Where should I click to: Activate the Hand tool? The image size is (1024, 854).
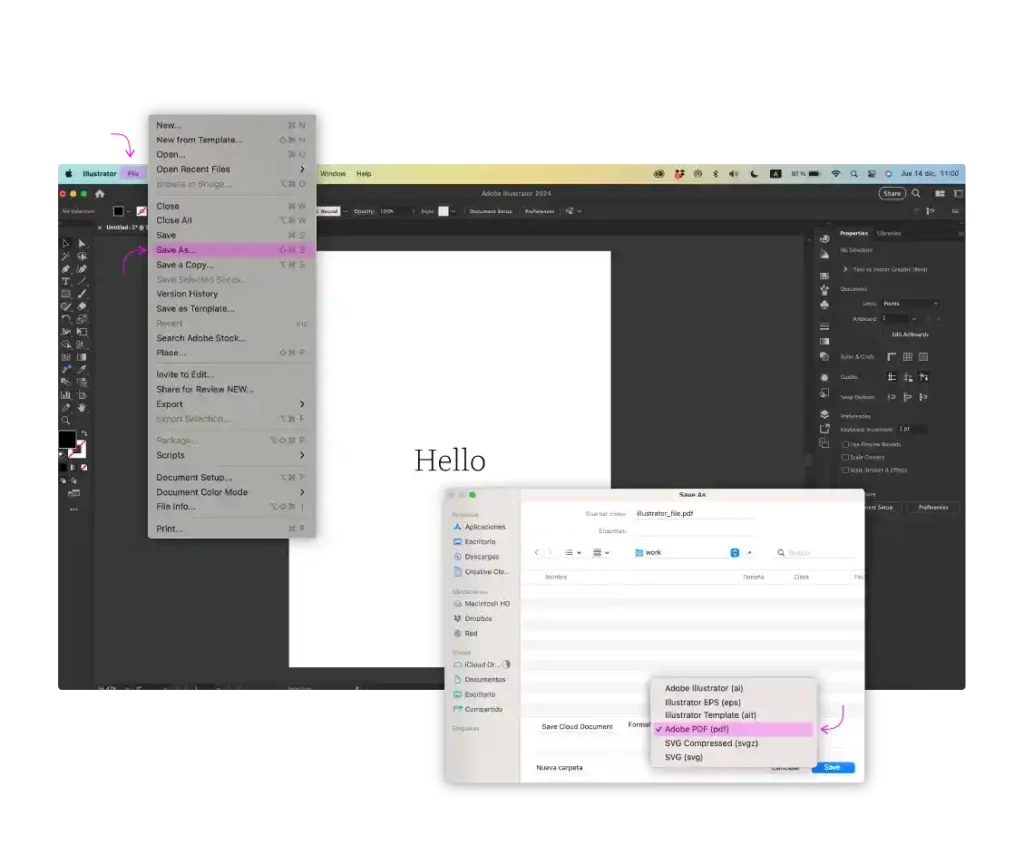pyautogui.click(x=82, y=408)
